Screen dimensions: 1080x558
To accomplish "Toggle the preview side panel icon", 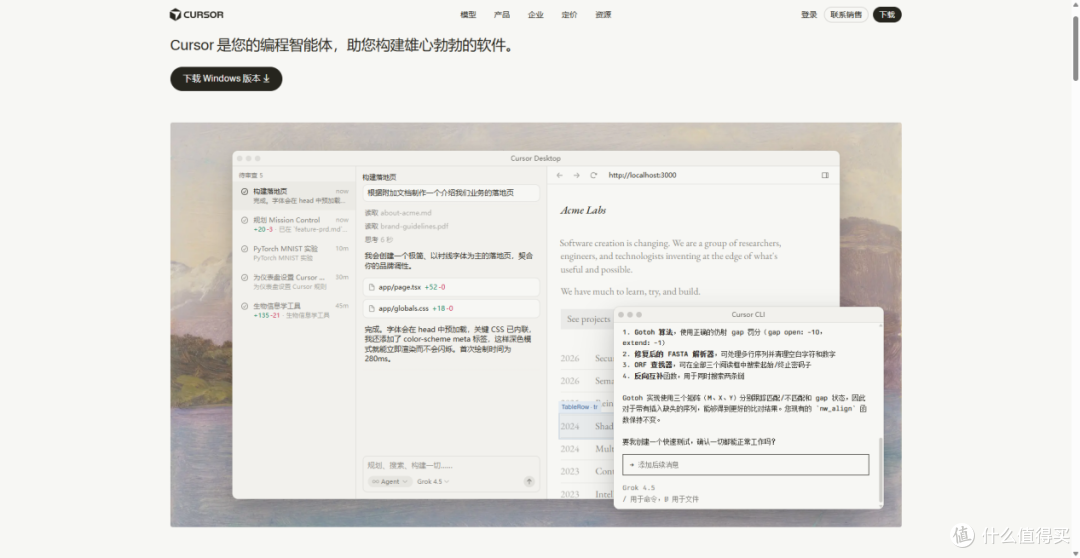I will tap(825, 176).
